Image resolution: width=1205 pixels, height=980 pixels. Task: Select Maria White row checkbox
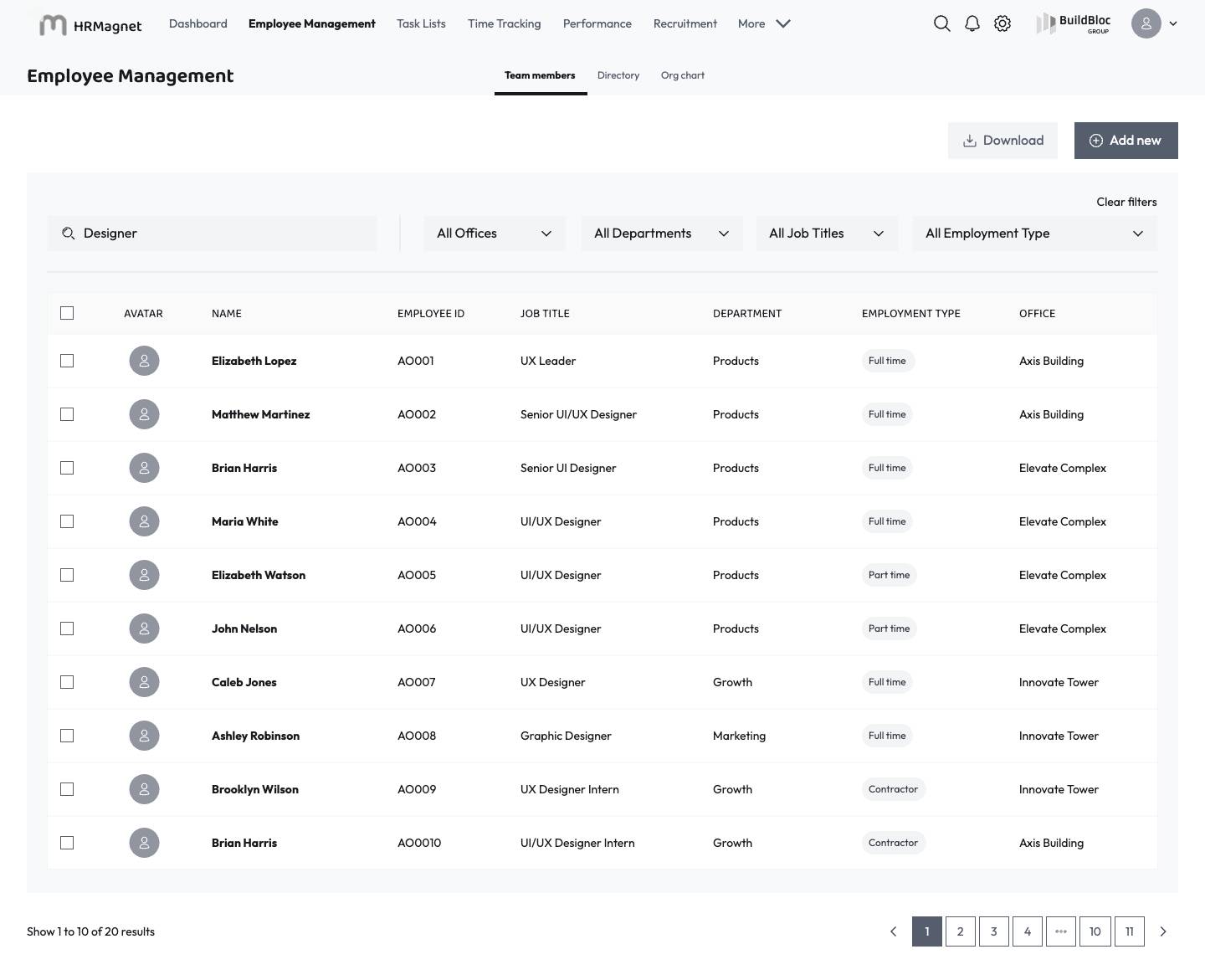click(x=67, y=521)
